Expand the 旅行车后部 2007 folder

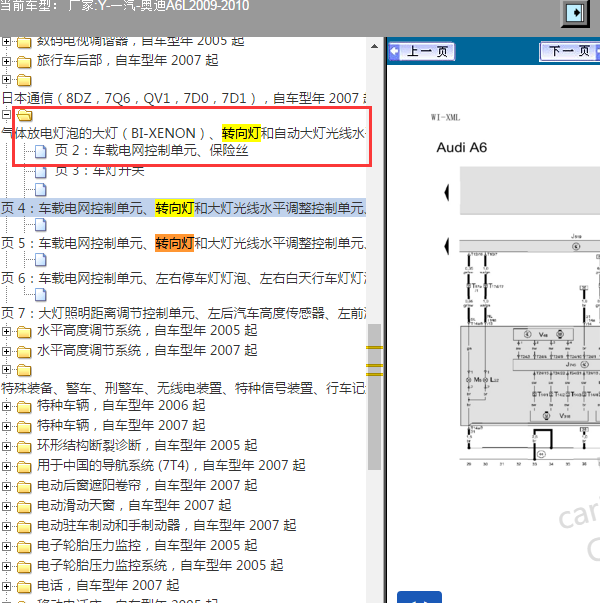pos(6,61)
